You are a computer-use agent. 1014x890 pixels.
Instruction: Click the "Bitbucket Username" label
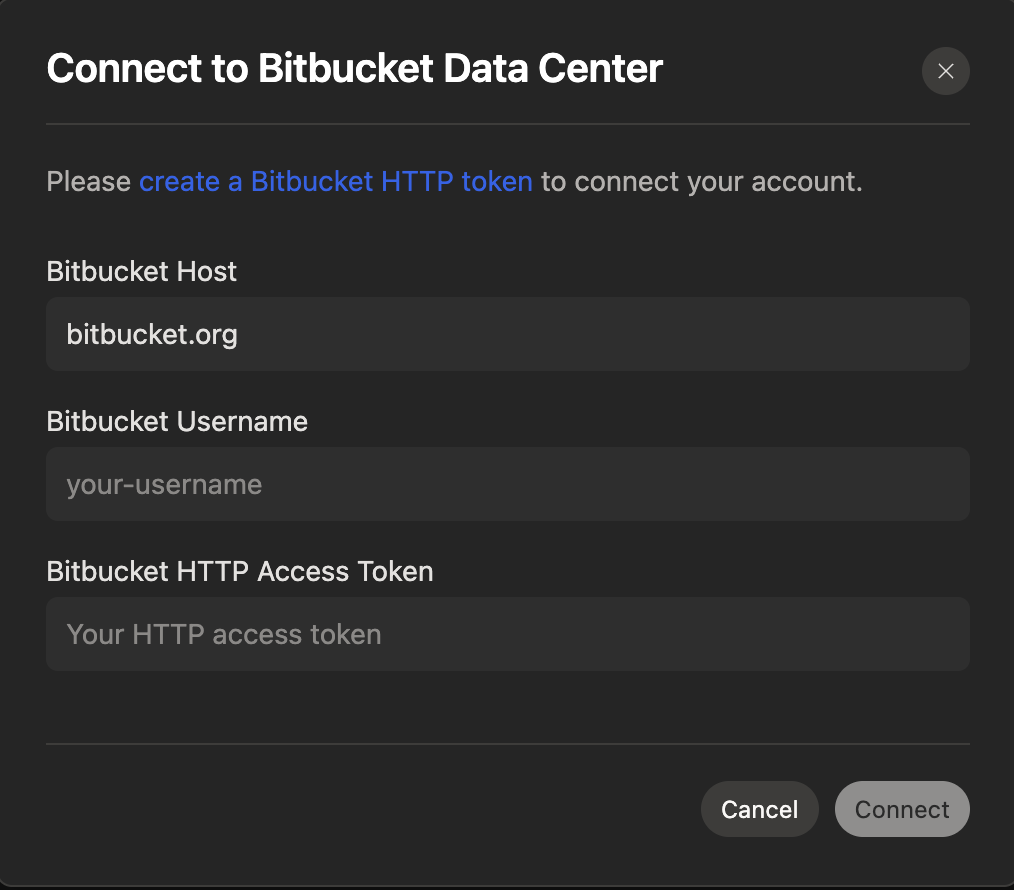[x=177, y=421]
